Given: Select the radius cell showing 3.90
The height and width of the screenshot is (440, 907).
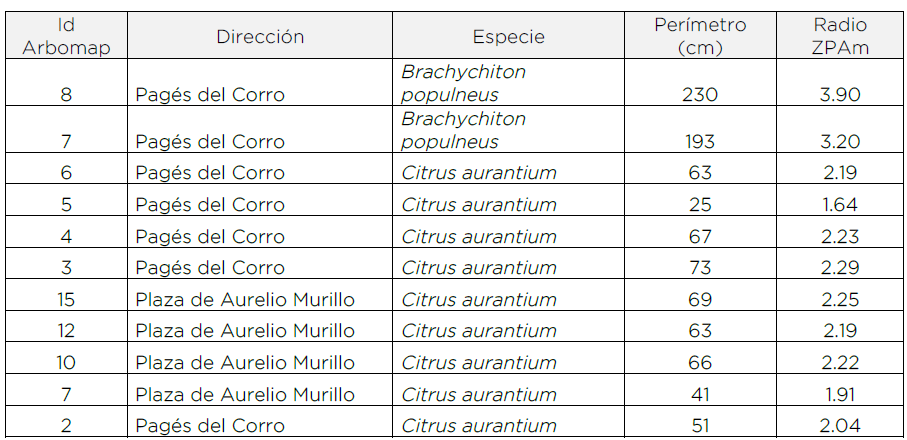Looking at the screenshot, I should click(x=840, y=95).
